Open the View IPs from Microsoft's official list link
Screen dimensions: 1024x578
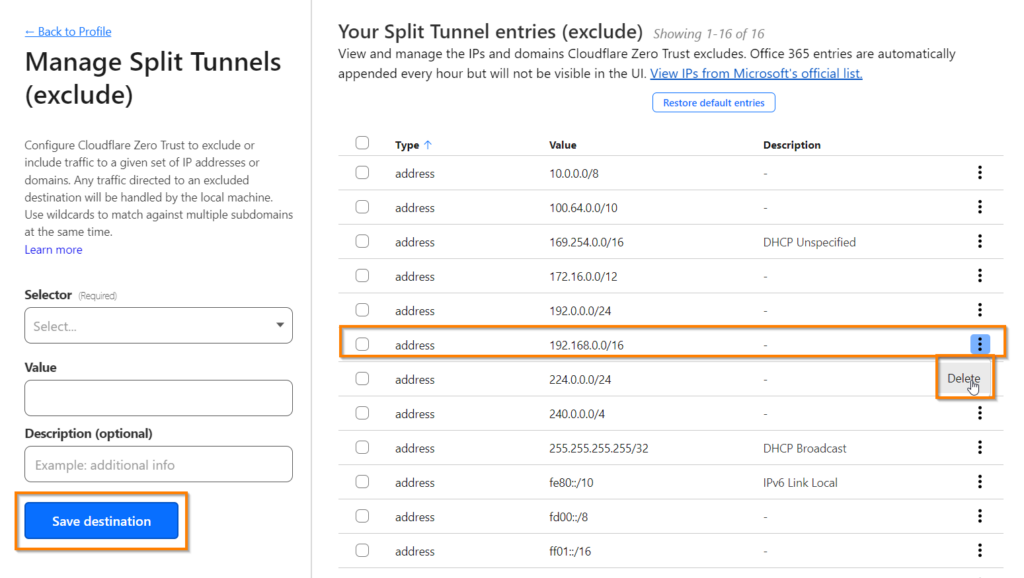coord(756,73)
